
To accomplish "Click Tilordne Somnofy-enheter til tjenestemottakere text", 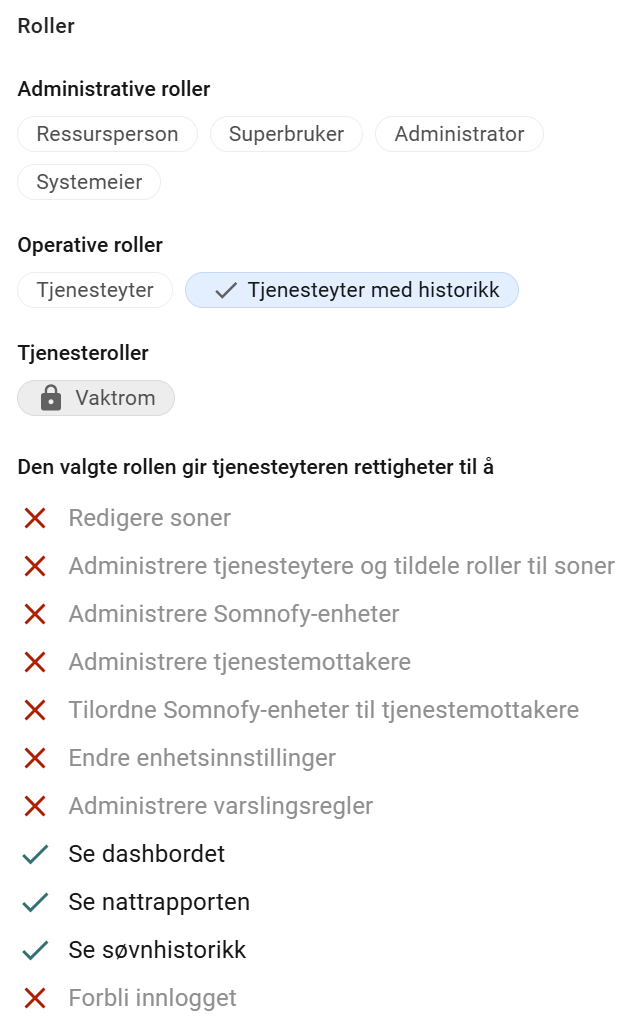I will click(x=324, y=710).
